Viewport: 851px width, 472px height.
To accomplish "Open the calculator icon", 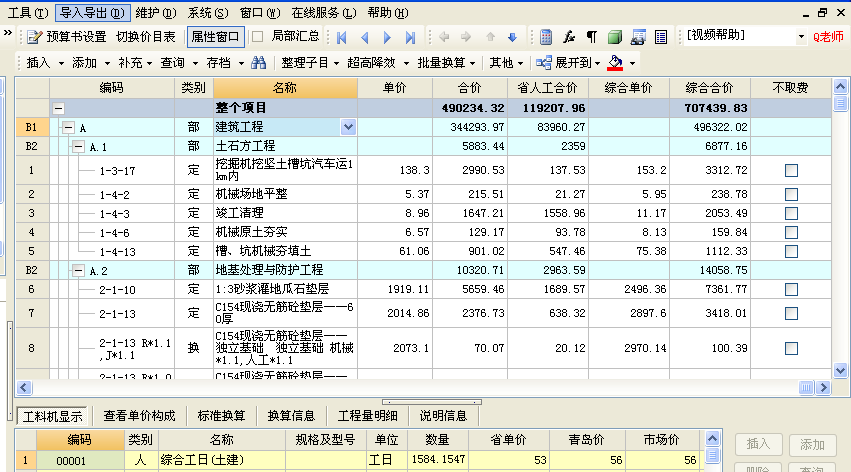I will point(546,37).
